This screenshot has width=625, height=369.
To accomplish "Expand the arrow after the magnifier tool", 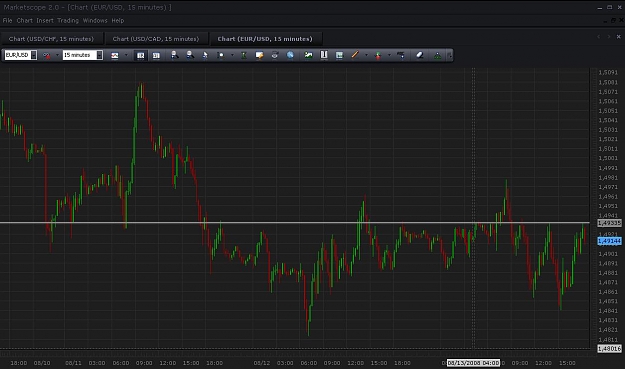I will click(x=232, y=55).
